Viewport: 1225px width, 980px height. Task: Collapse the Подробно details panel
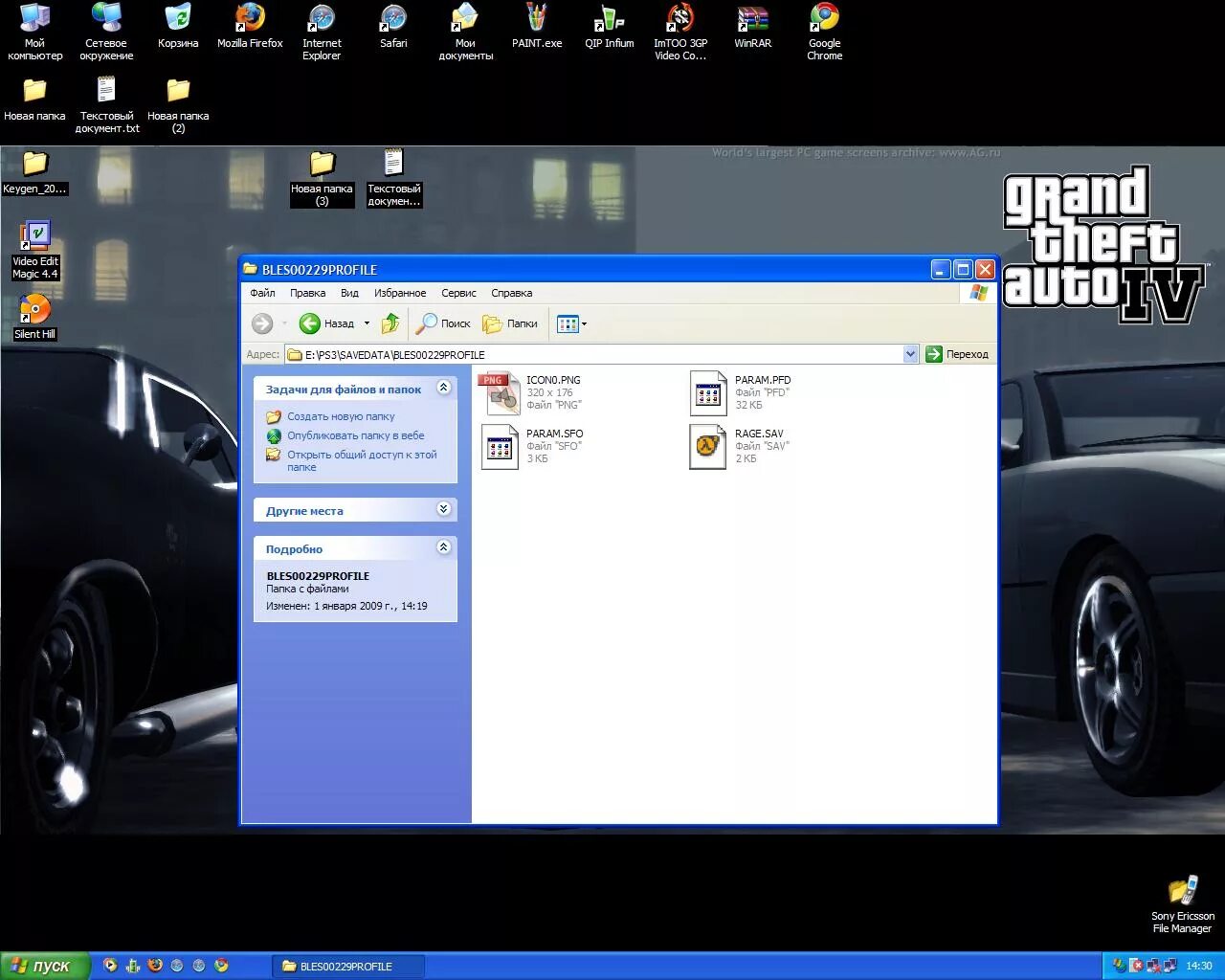tap(444, 547)
